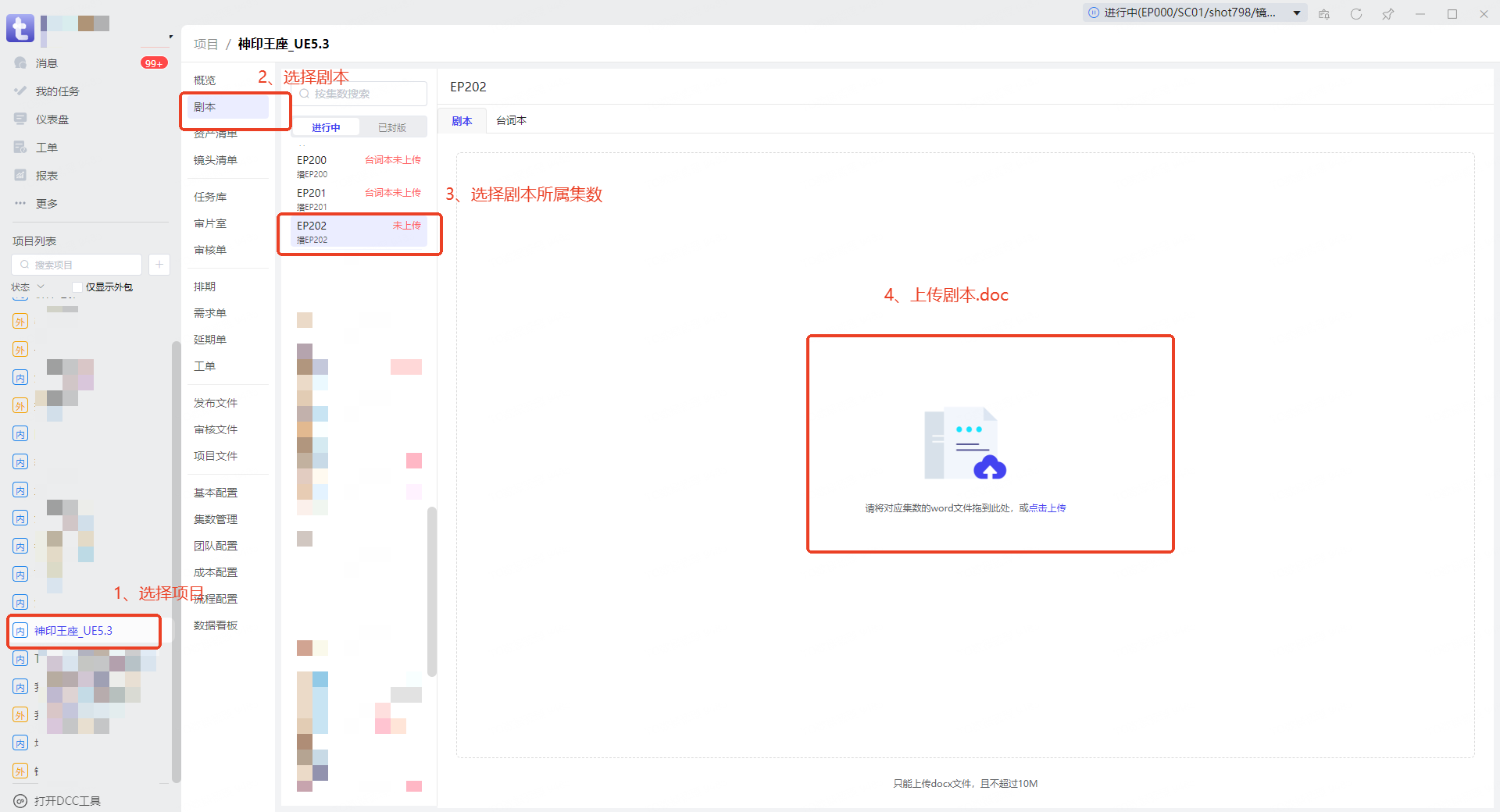Select episode EP200 in the list

(359, 166)
